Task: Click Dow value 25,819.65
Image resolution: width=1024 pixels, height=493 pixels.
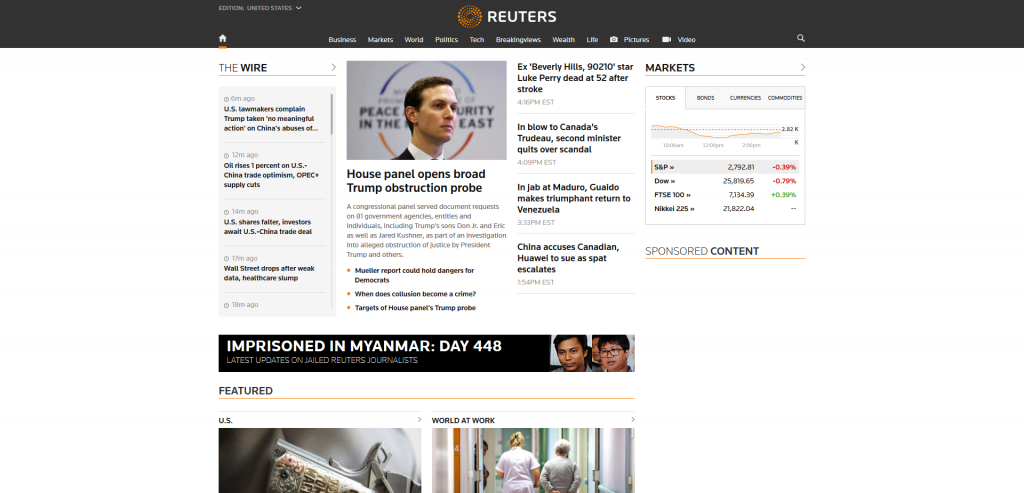Action: point(739,181)
